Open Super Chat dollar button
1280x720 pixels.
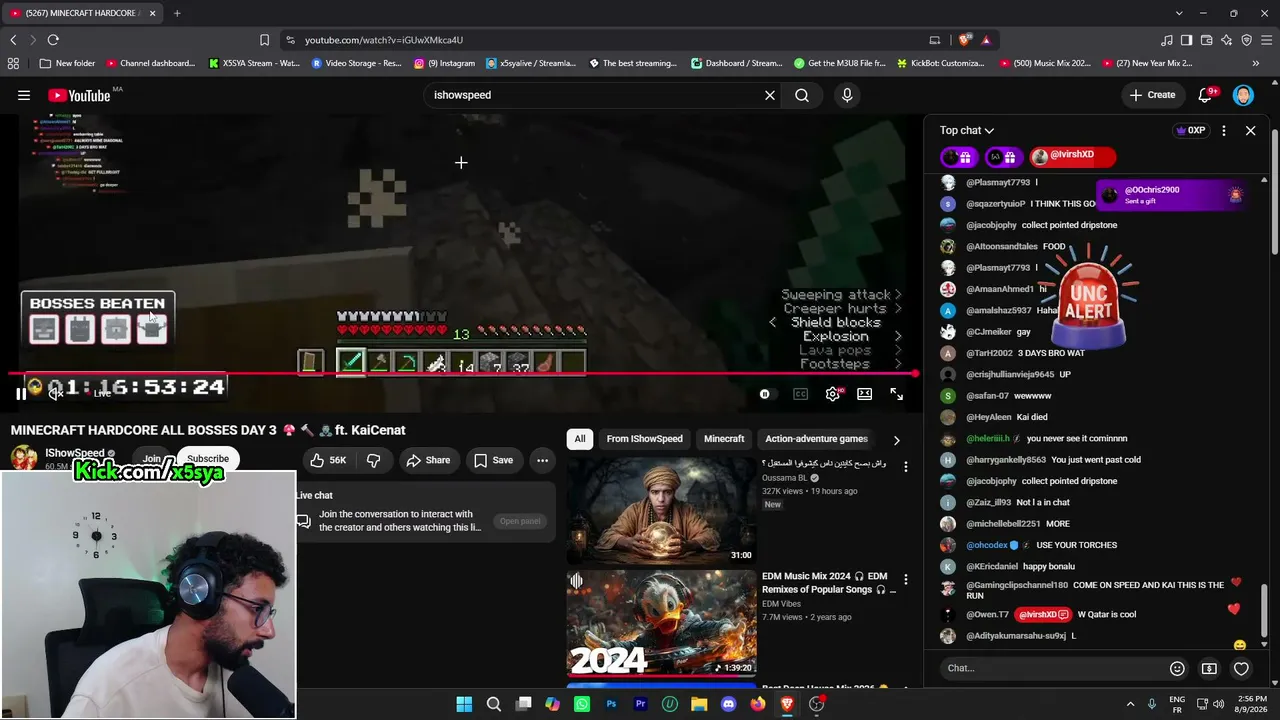[x=1209, y=668]
